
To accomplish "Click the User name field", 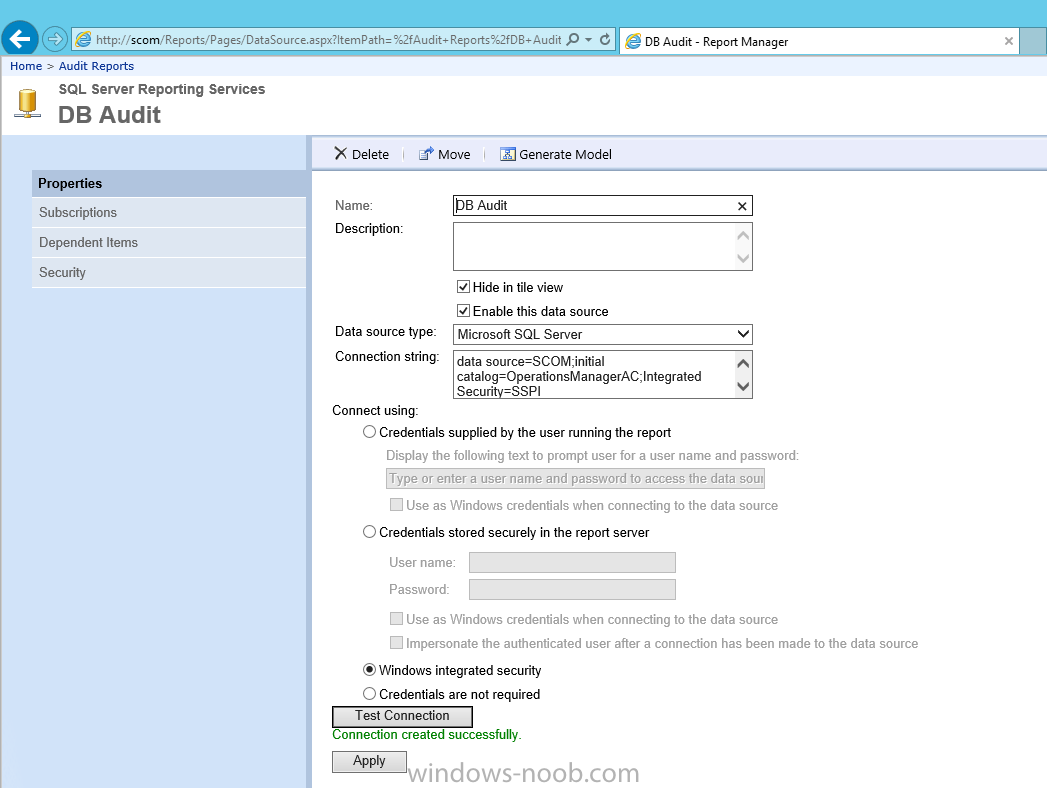I will click(x=572, y=562).
